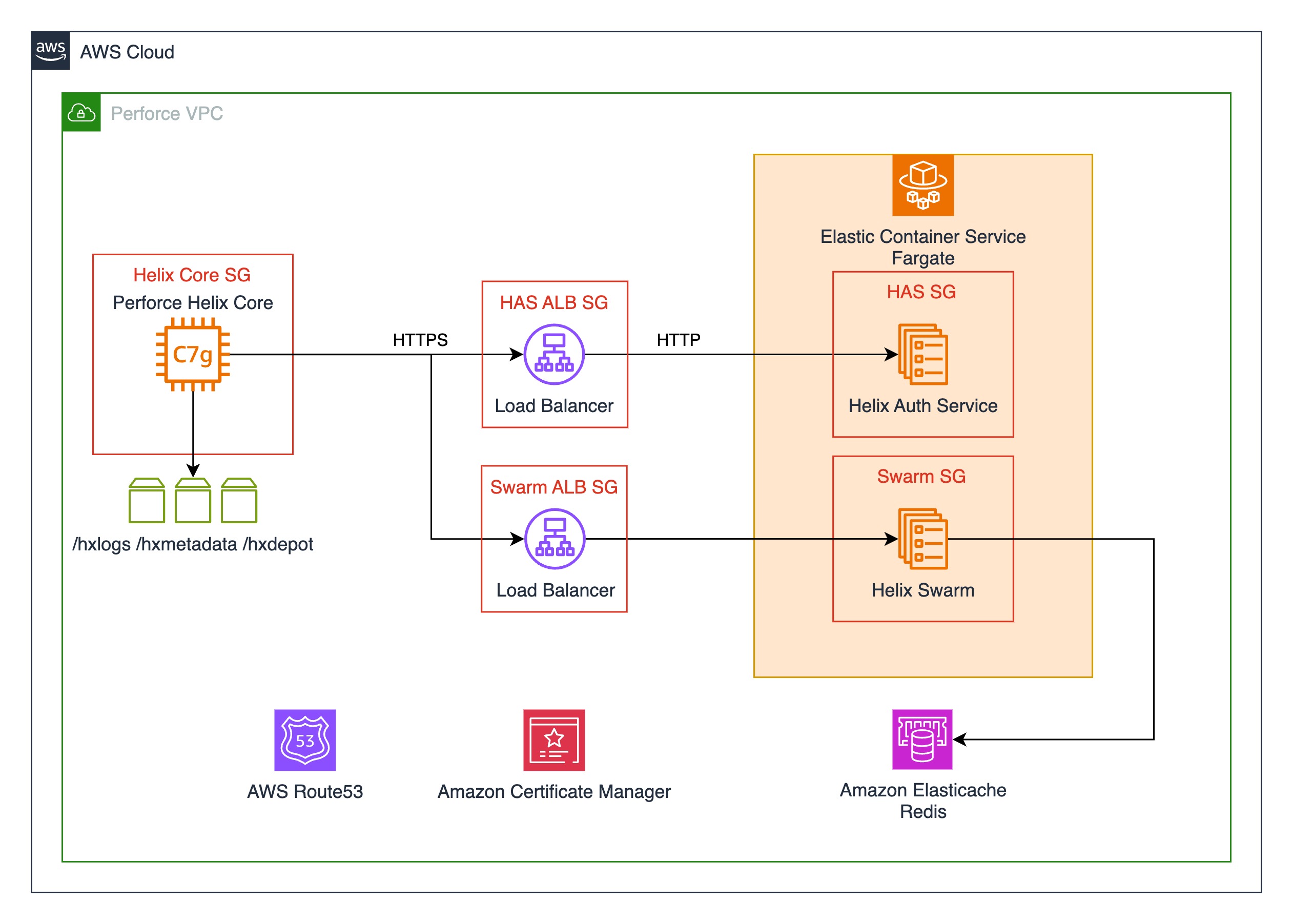This screenshot has height=924, width=1293.
Task: Click the Amazon Elasticache Redis icon
Action: tap(922, 740)
